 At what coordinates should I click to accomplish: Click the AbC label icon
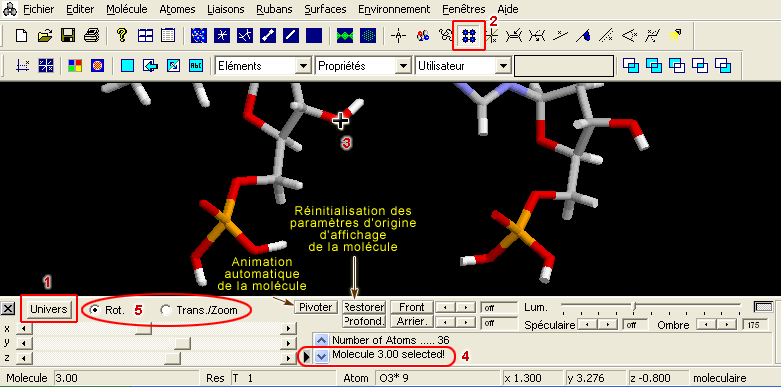(x=196, y=65)
